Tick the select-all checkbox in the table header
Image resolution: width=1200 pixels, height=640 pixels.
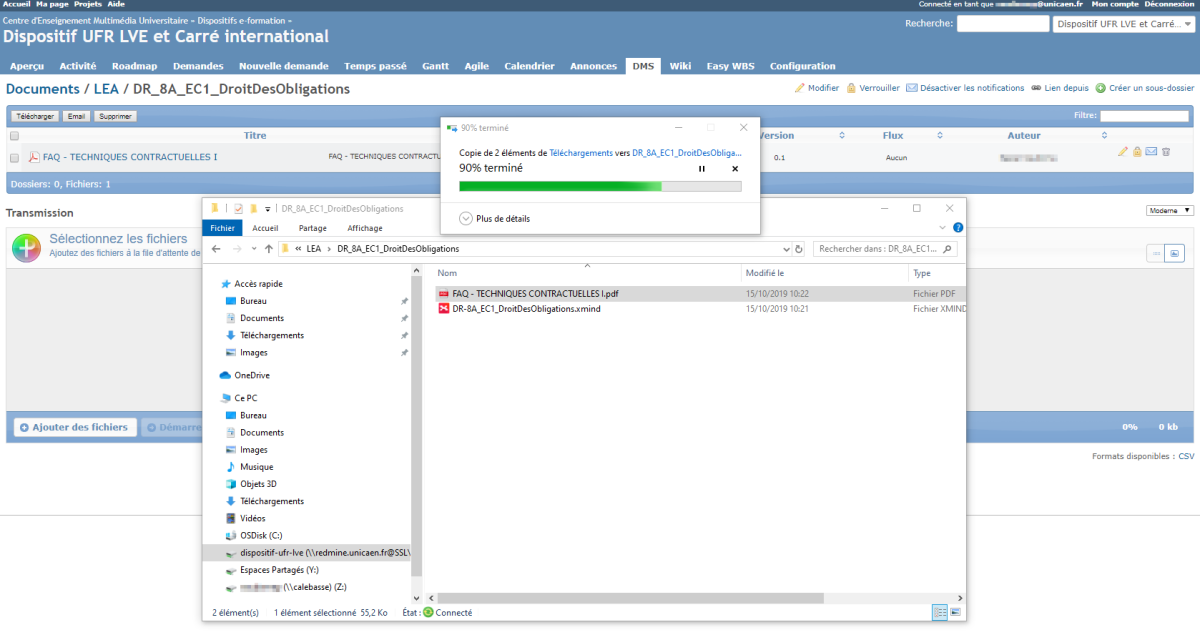click(14, 136)
